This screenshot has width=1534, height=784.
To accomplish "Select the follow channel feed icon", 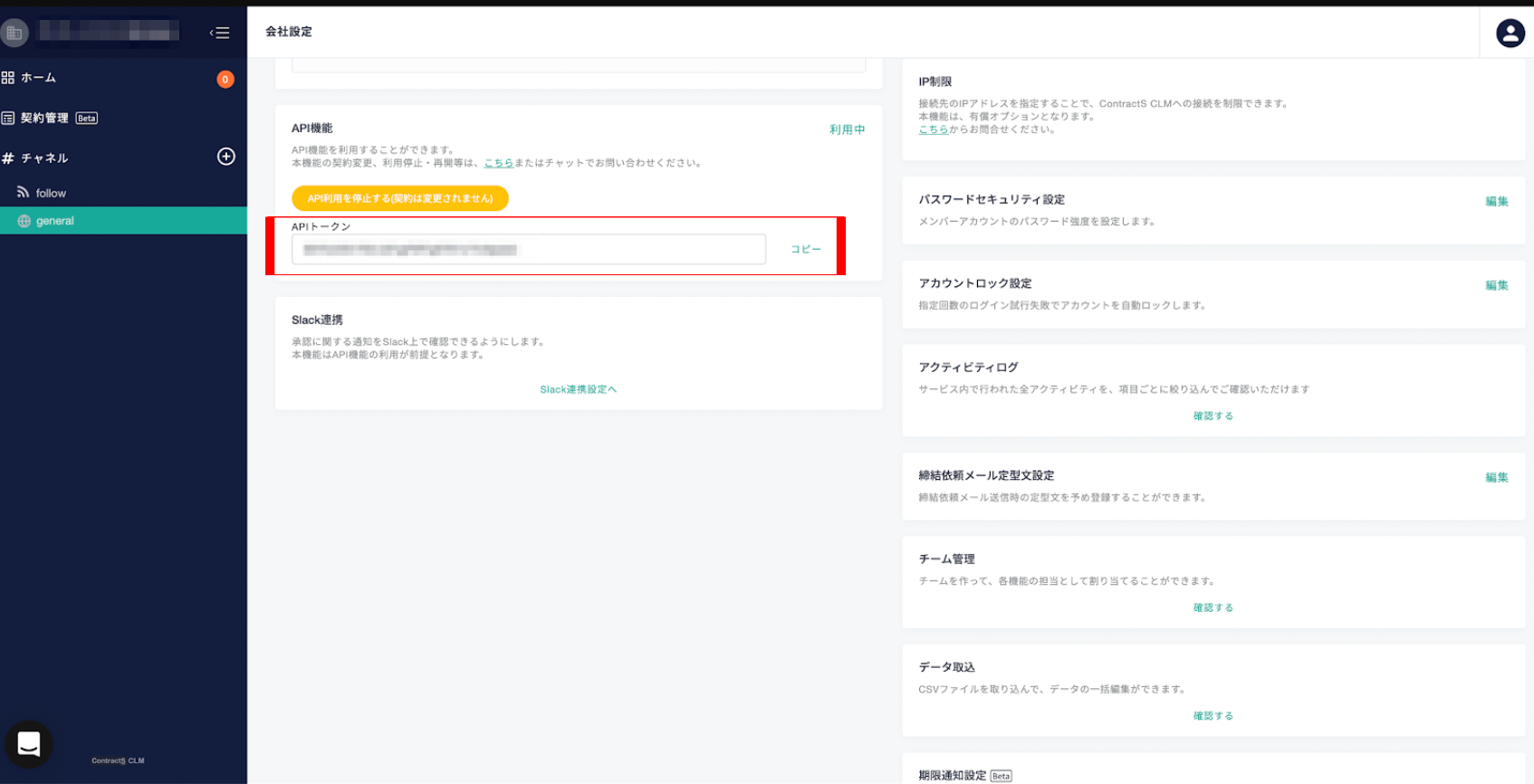I will pyautogui.click(x=24, y=193).
